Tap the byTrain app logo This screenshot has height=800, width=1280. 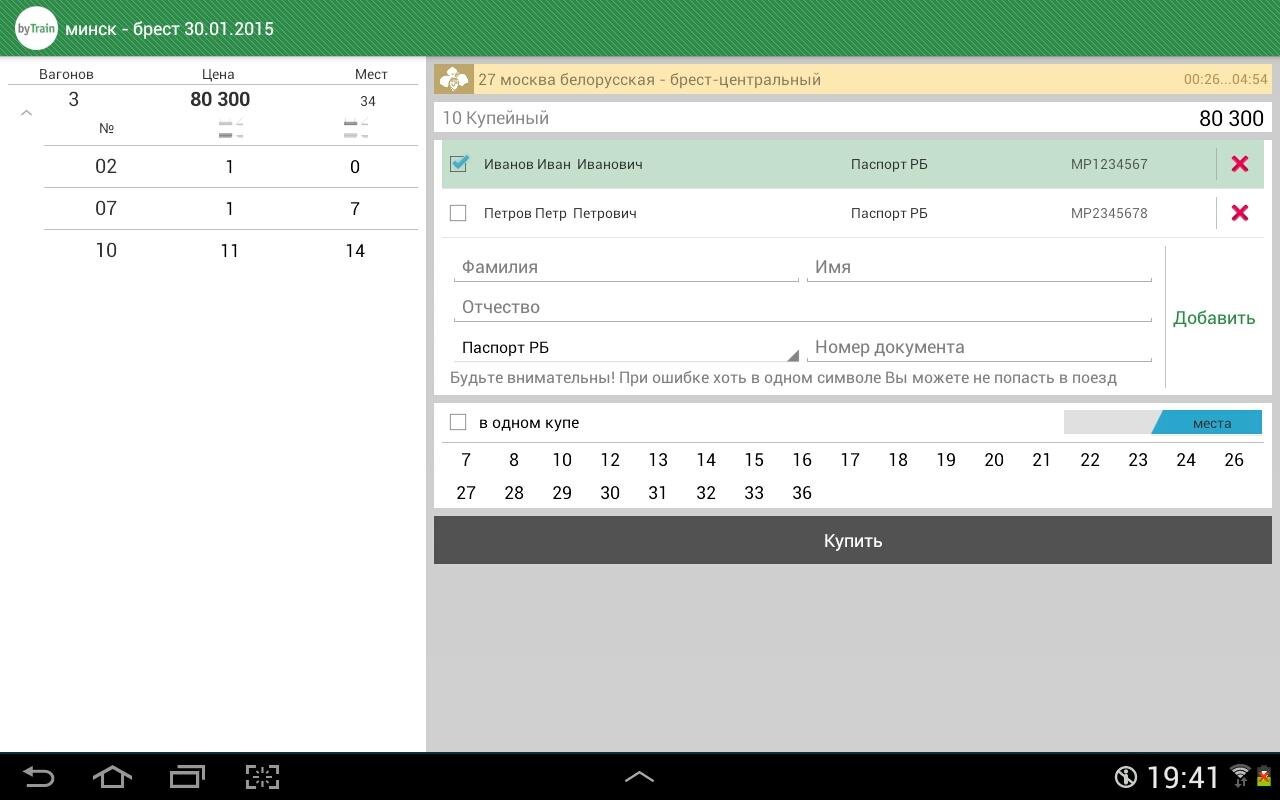click(36, 29)
